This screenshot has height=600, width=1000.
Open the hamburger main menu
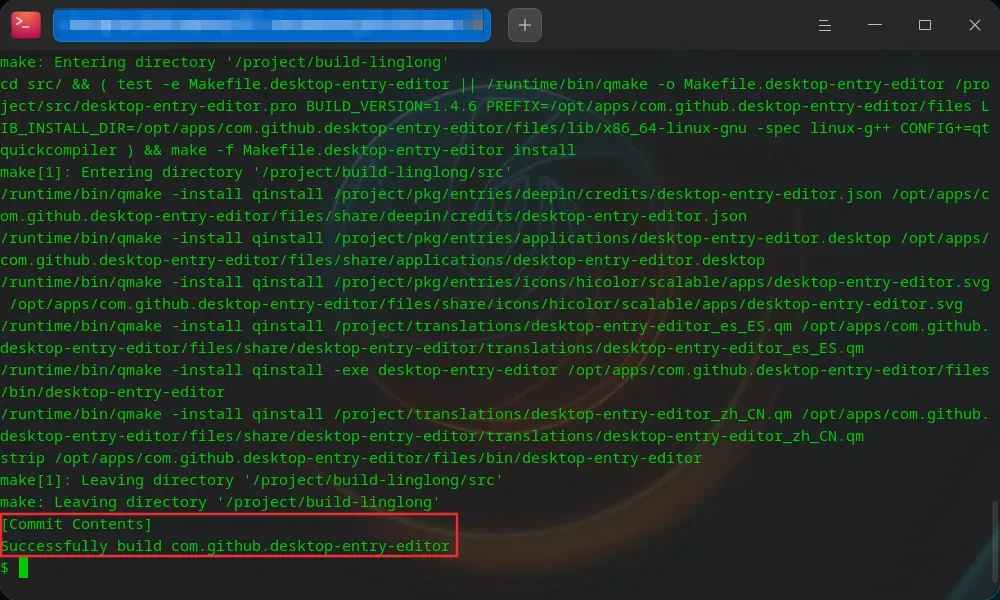click(x=824, y=25)
